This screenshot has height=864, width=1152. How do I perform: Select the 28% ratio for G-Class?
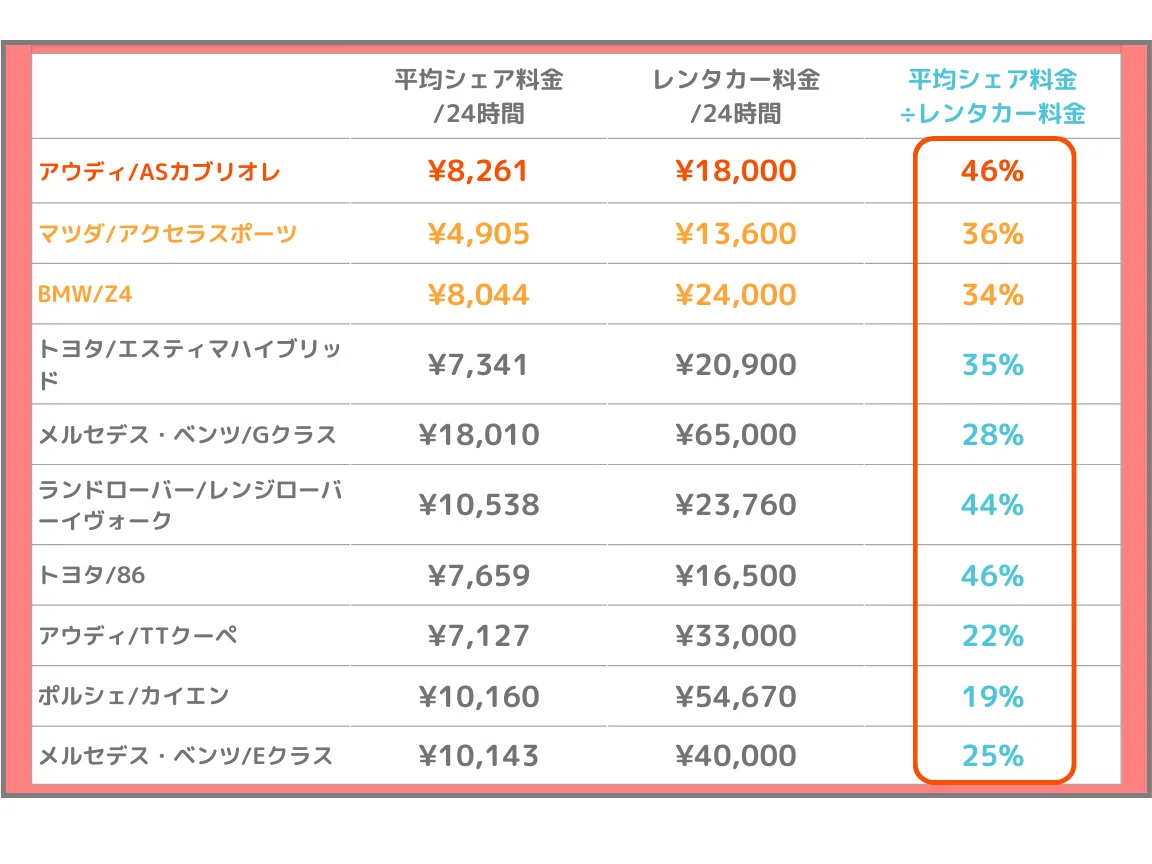coord(993,434)
